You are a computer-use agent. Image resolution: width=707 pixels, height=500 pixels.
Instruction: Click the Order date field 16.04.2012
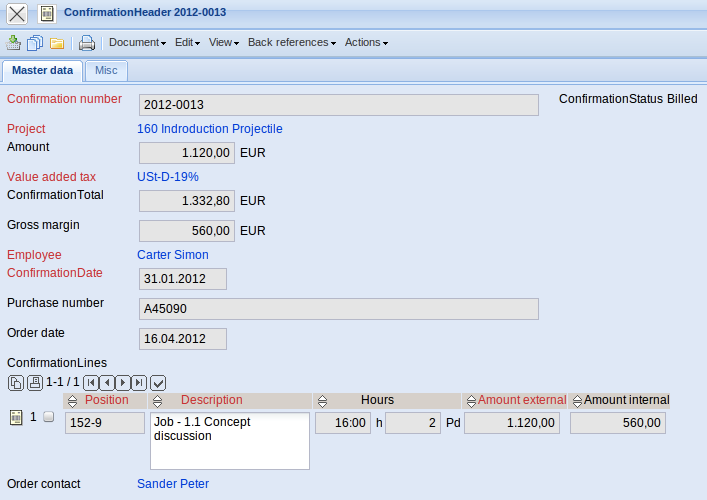click(x=183, y=339)
